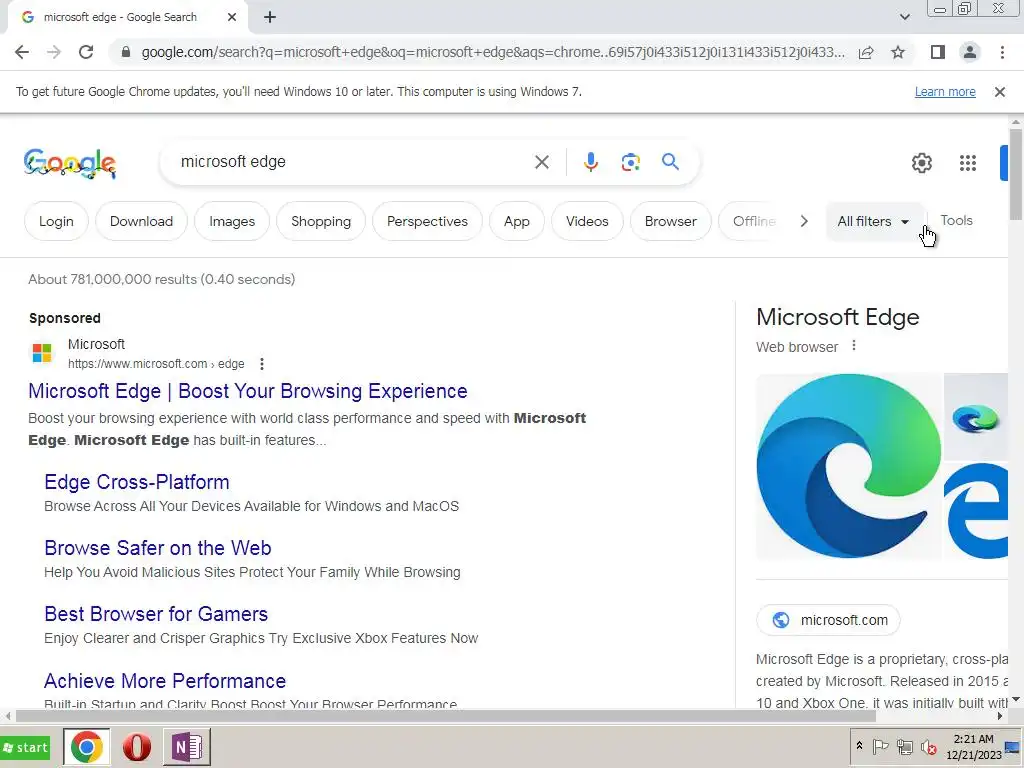Click the Google holiday logo
The image size is (1024, 768).
pos(70,163)
